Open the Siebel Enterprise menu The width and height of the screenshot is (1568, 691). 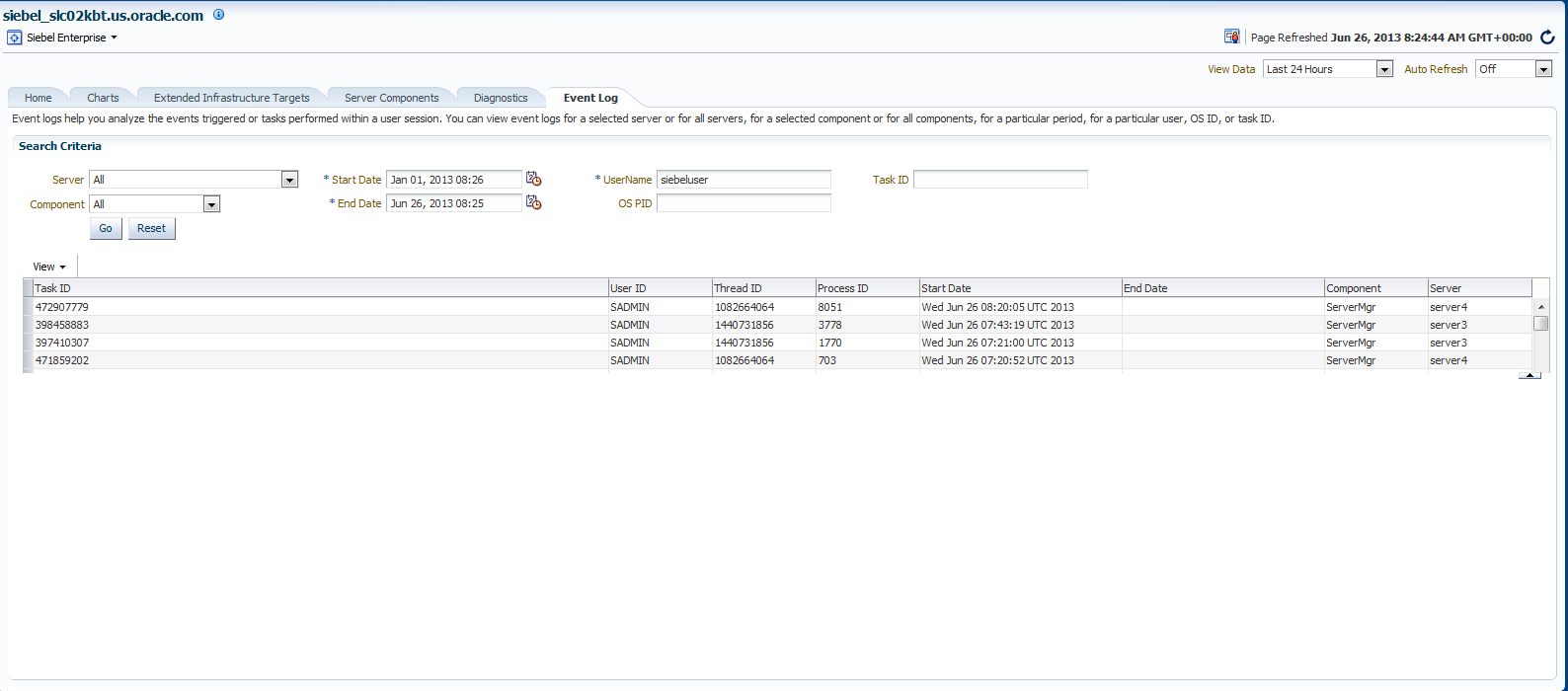click(x=72, y=38)
